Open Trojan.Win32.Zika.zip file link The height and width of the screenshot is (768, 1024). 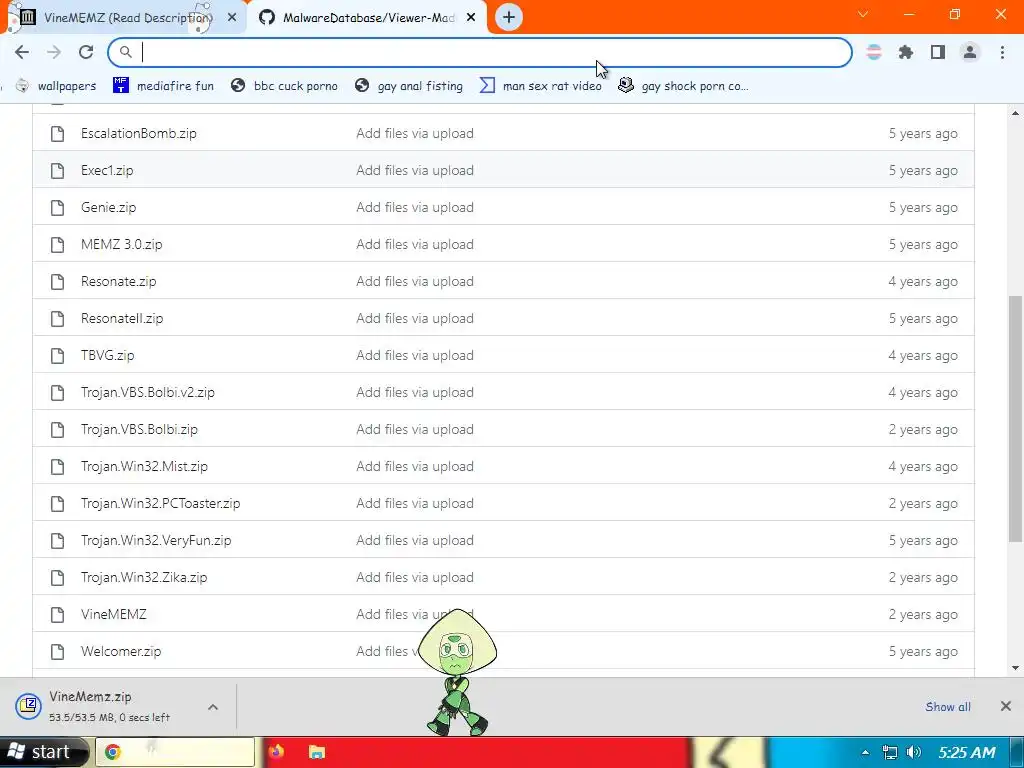click(144, 577)
